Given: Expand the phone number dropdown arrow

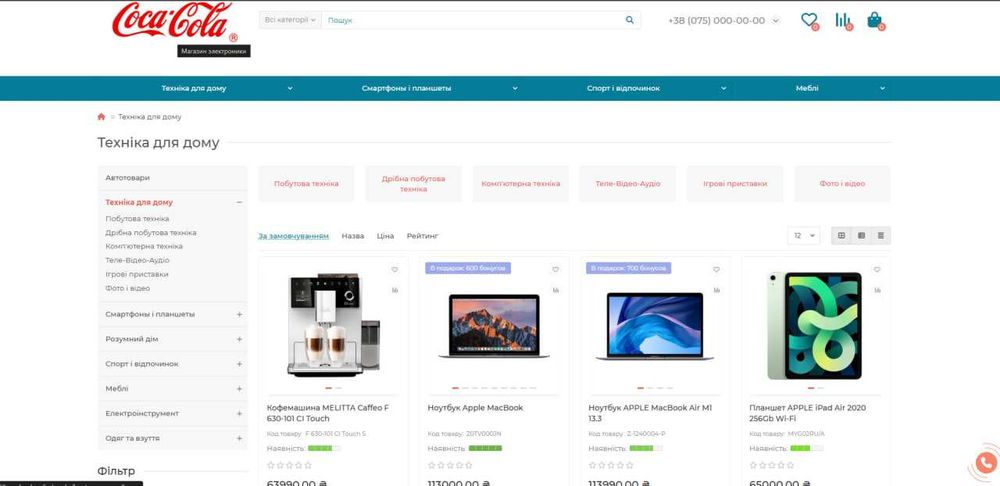Looking at the screenshot, I should point(776,20).
